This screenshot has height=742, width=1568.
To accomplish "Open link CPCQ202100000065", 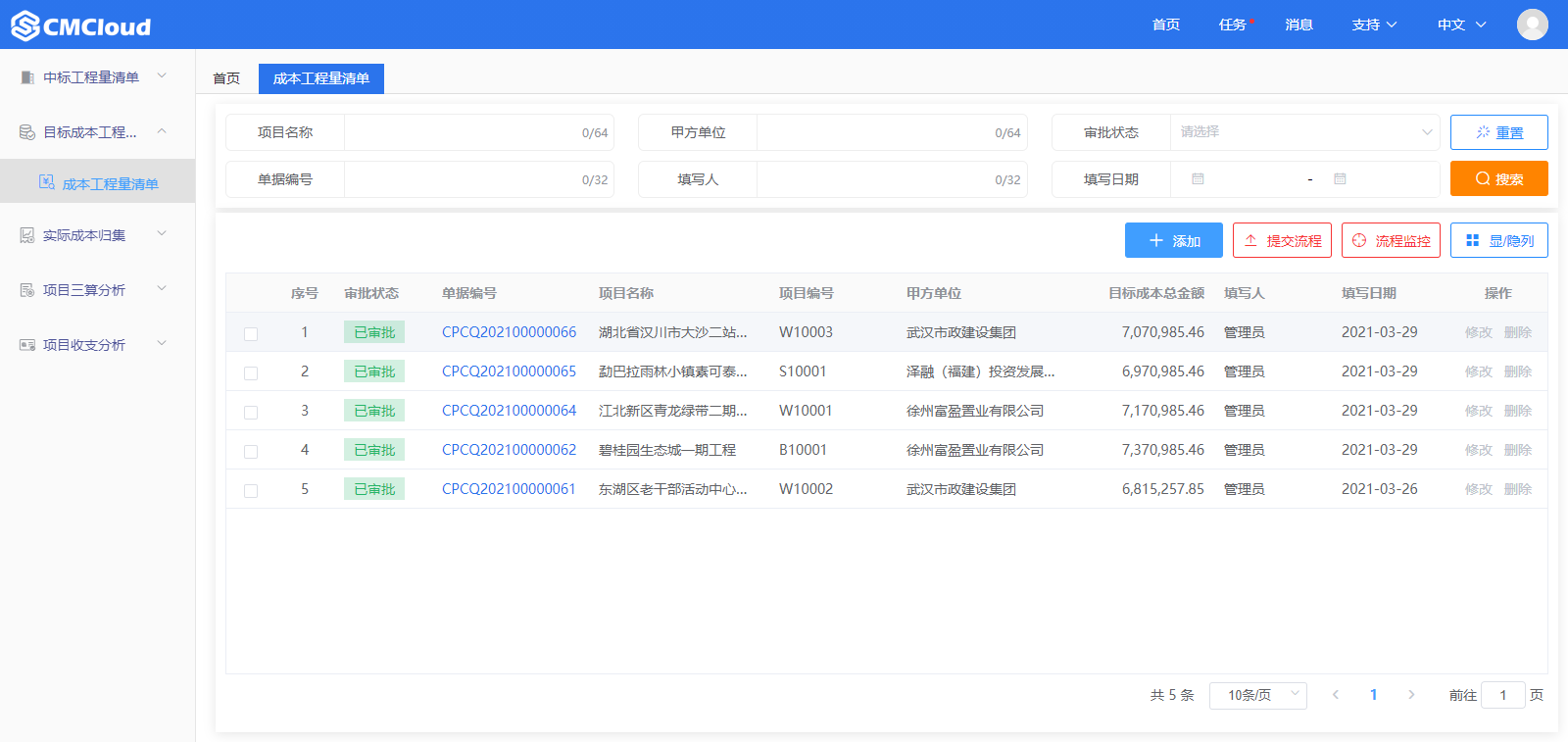I will 509,371.
